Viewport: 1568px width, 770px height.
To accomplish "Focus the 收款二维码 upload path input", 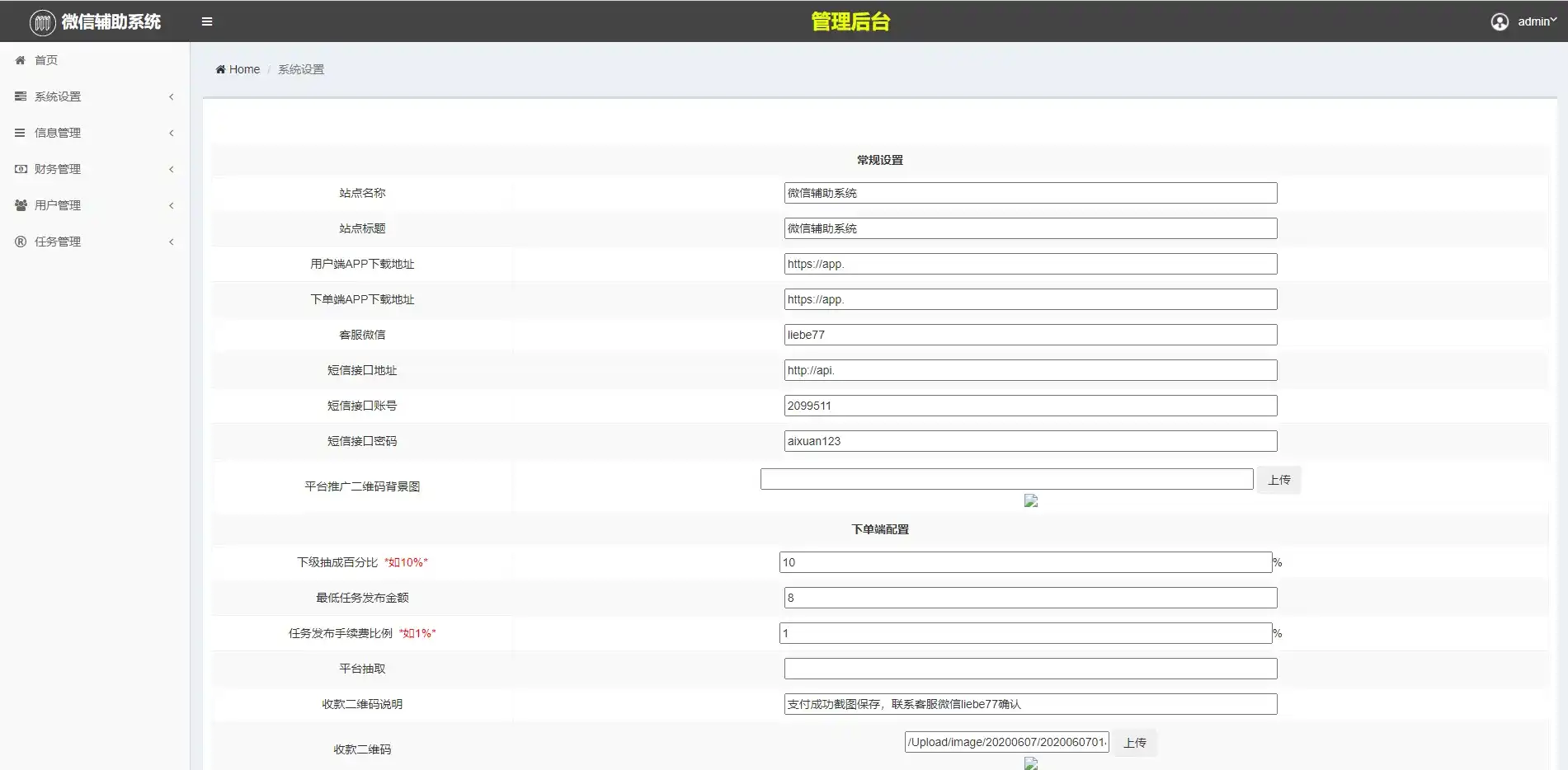I will point(1006,742).
